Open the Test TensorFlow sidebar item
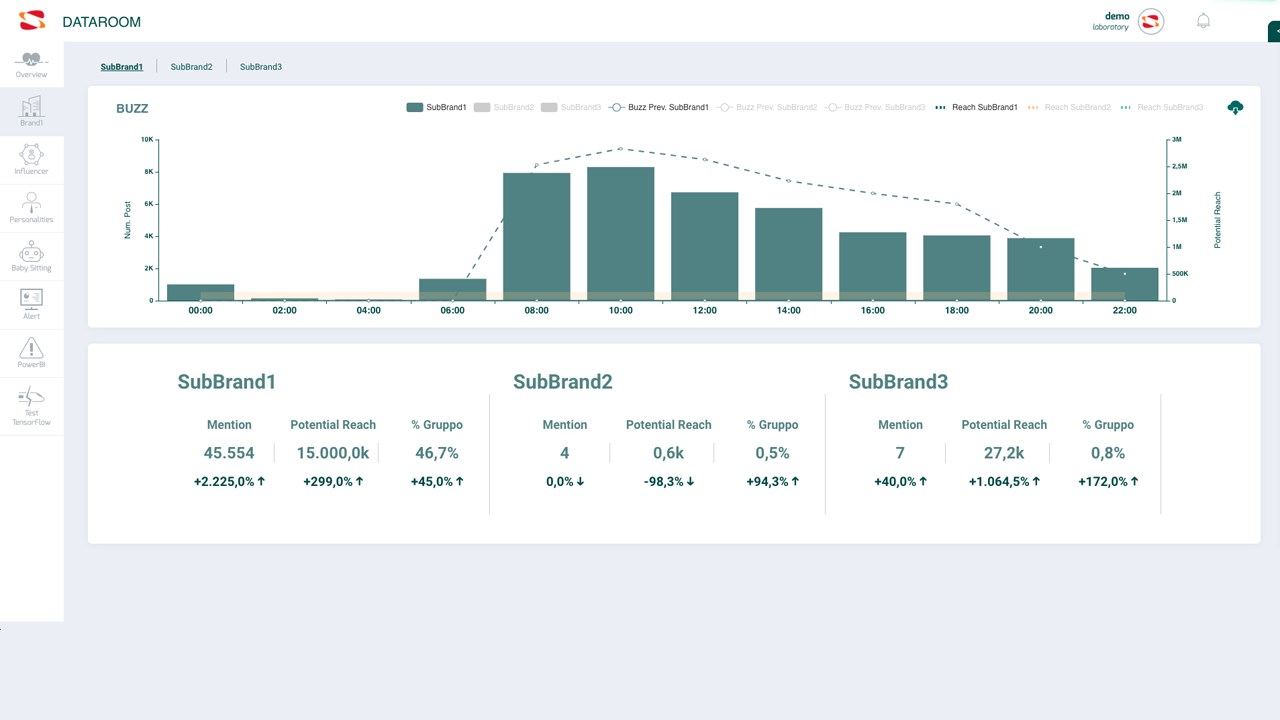The width and height of the screenshot is (1280, 720). click(x=31, y=406)
